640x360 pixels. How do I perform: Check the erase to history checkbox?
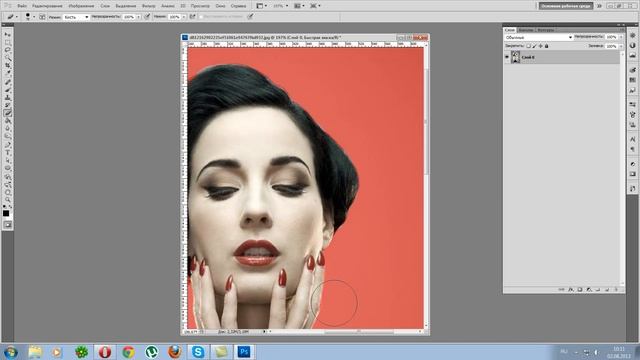pyautogui.click(x=201, y=17)
